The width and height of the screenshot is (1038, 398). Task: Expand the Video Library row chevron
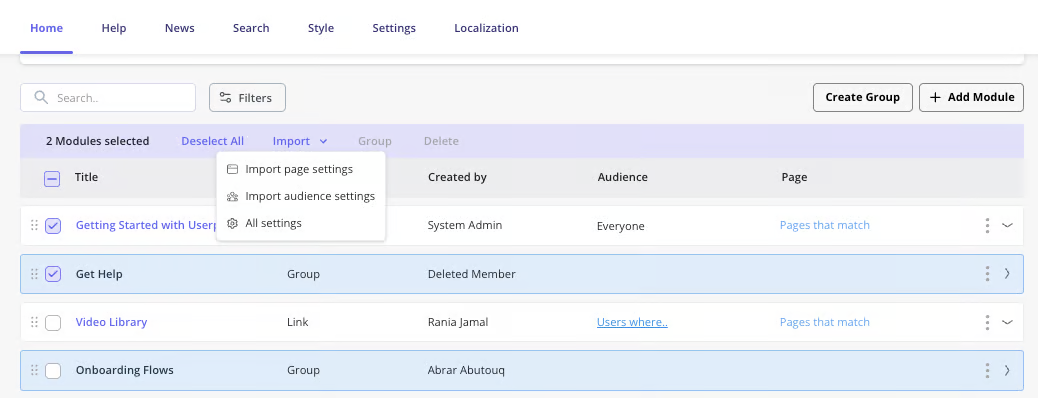[x=1007, y=322]
